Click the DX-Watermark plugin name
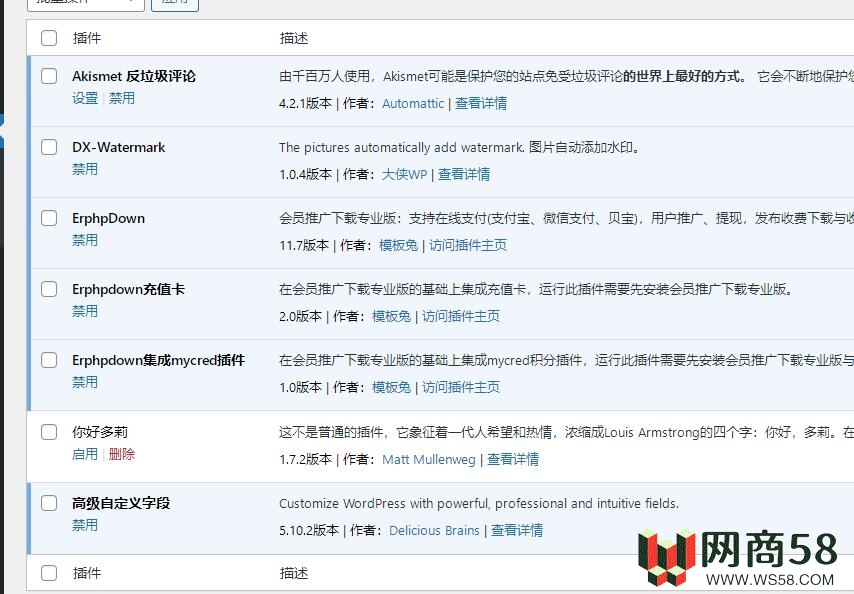This screenshot has height=594, width=854. pyautogui.click(x=119, y=147)
